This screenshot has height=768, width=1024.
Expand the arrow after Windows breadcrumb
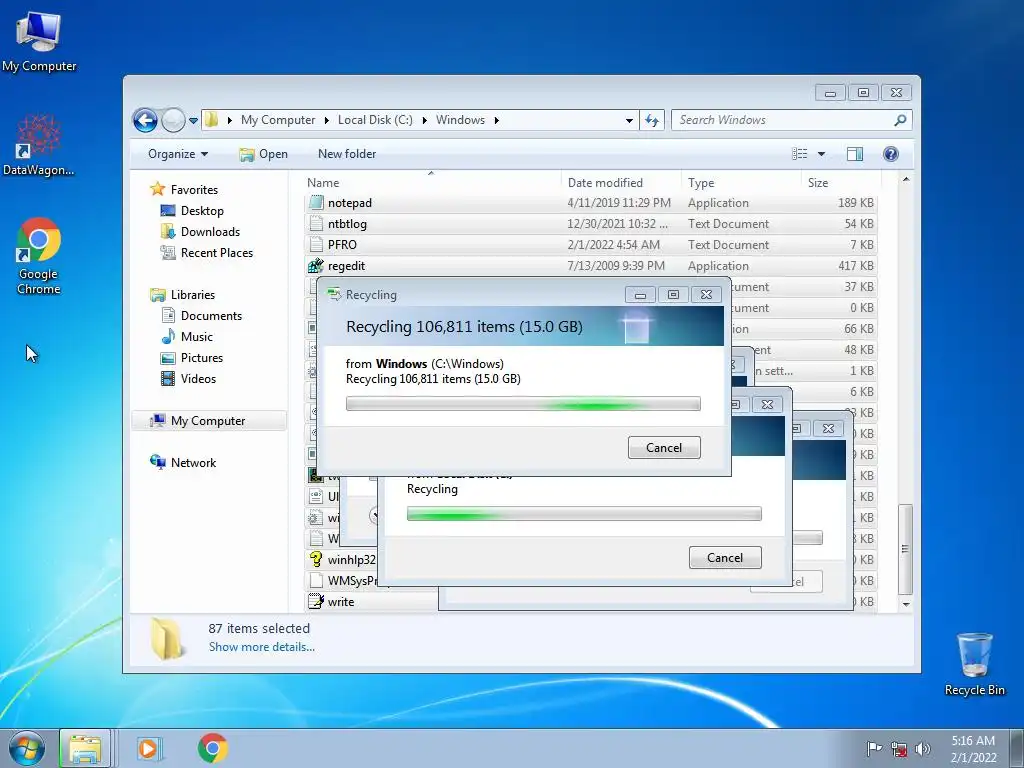pyautogui.click(x=497, y=120)
